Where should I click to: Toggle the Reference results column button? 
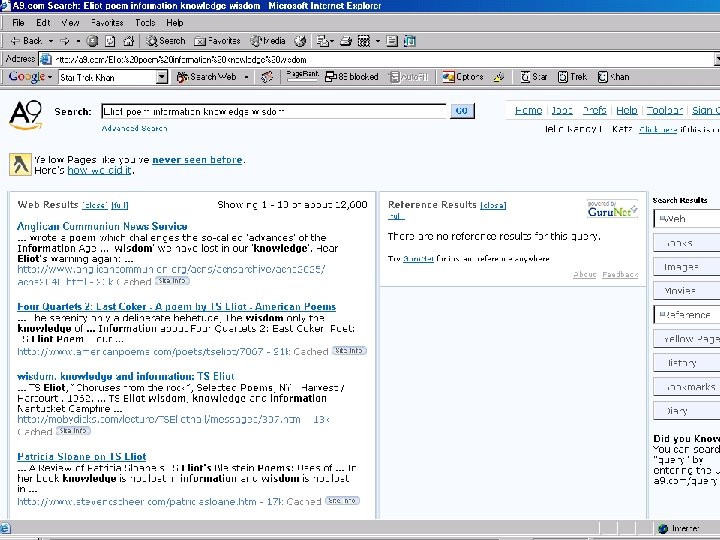pos(687,315)
